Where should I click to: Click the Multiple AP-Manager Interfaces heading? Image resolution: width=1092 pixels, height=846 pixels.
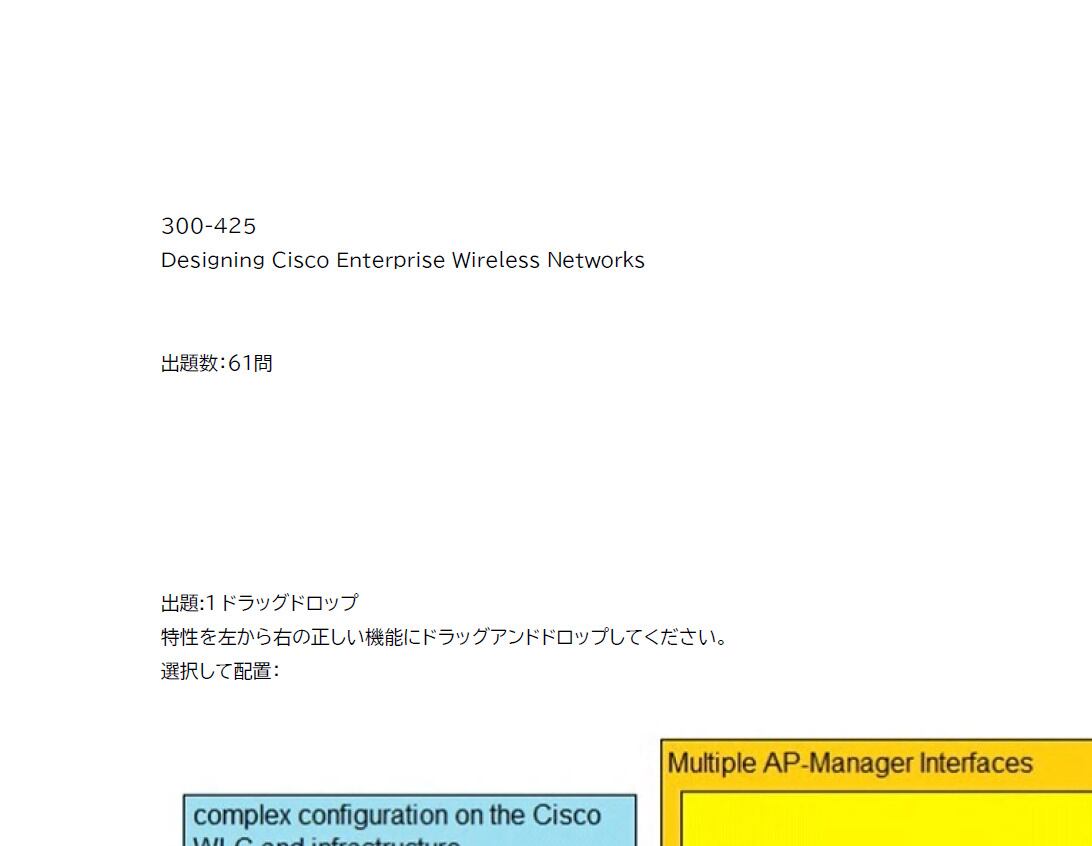click(x=850, y=763)
